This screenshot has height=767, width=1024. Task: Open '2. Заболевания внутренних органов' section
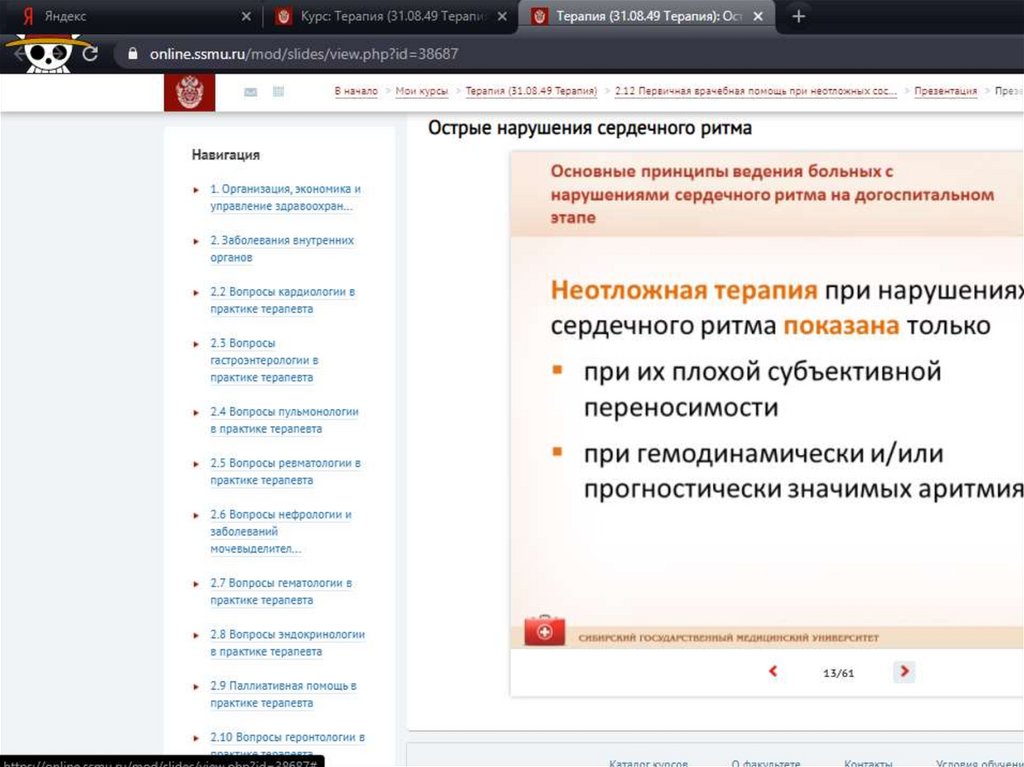[x=282, y=249]
